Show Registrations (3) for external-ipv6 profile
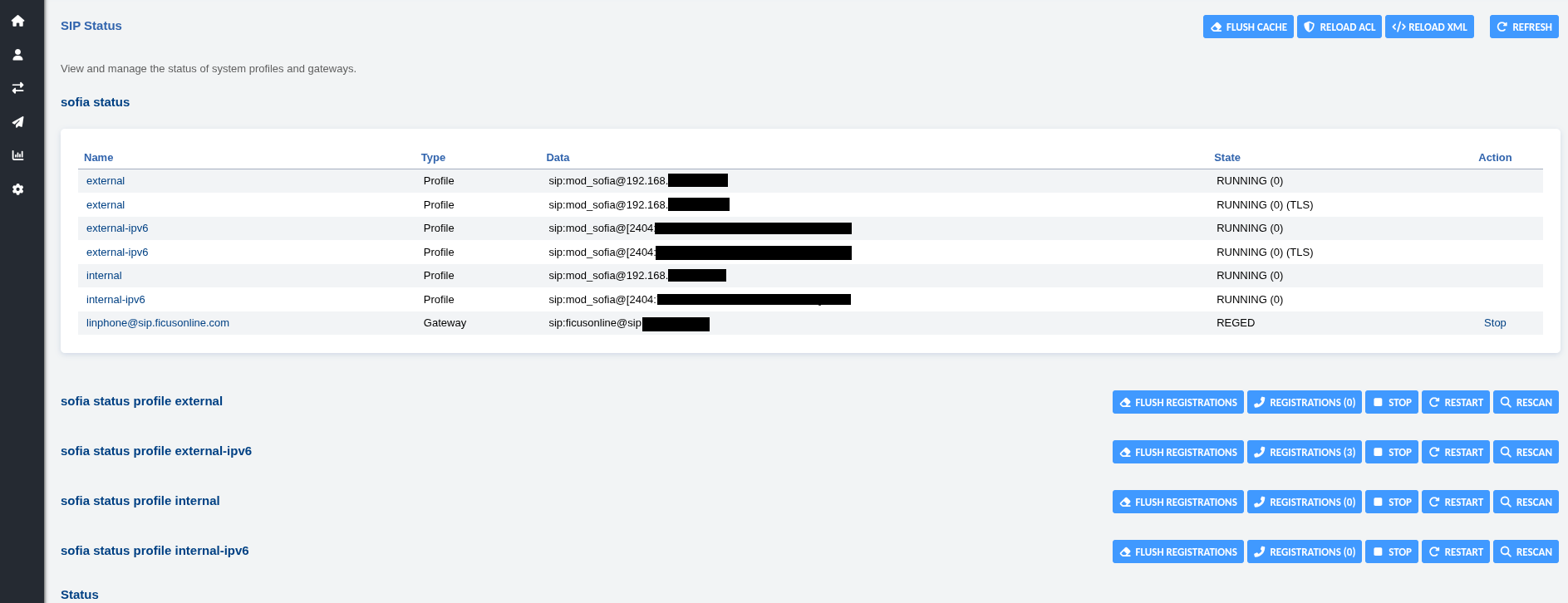This screenshot has height=603, width=1568. click(x=1304, y=452)
